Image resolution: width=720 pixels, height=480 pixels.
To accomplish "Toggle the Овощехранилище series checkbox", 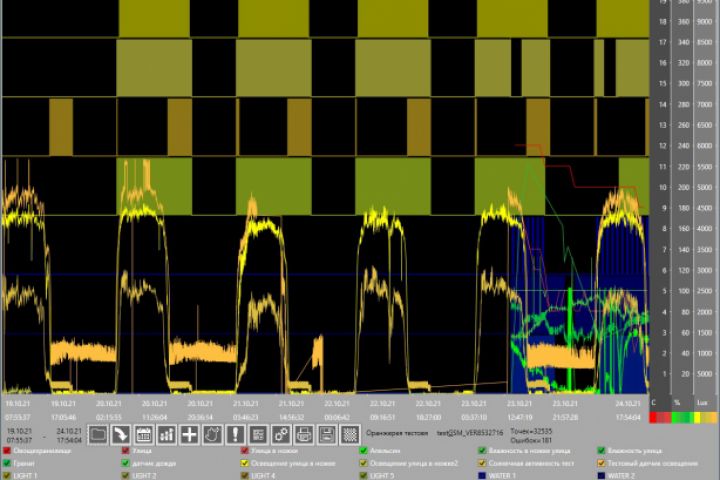I will tap(7, 451).
